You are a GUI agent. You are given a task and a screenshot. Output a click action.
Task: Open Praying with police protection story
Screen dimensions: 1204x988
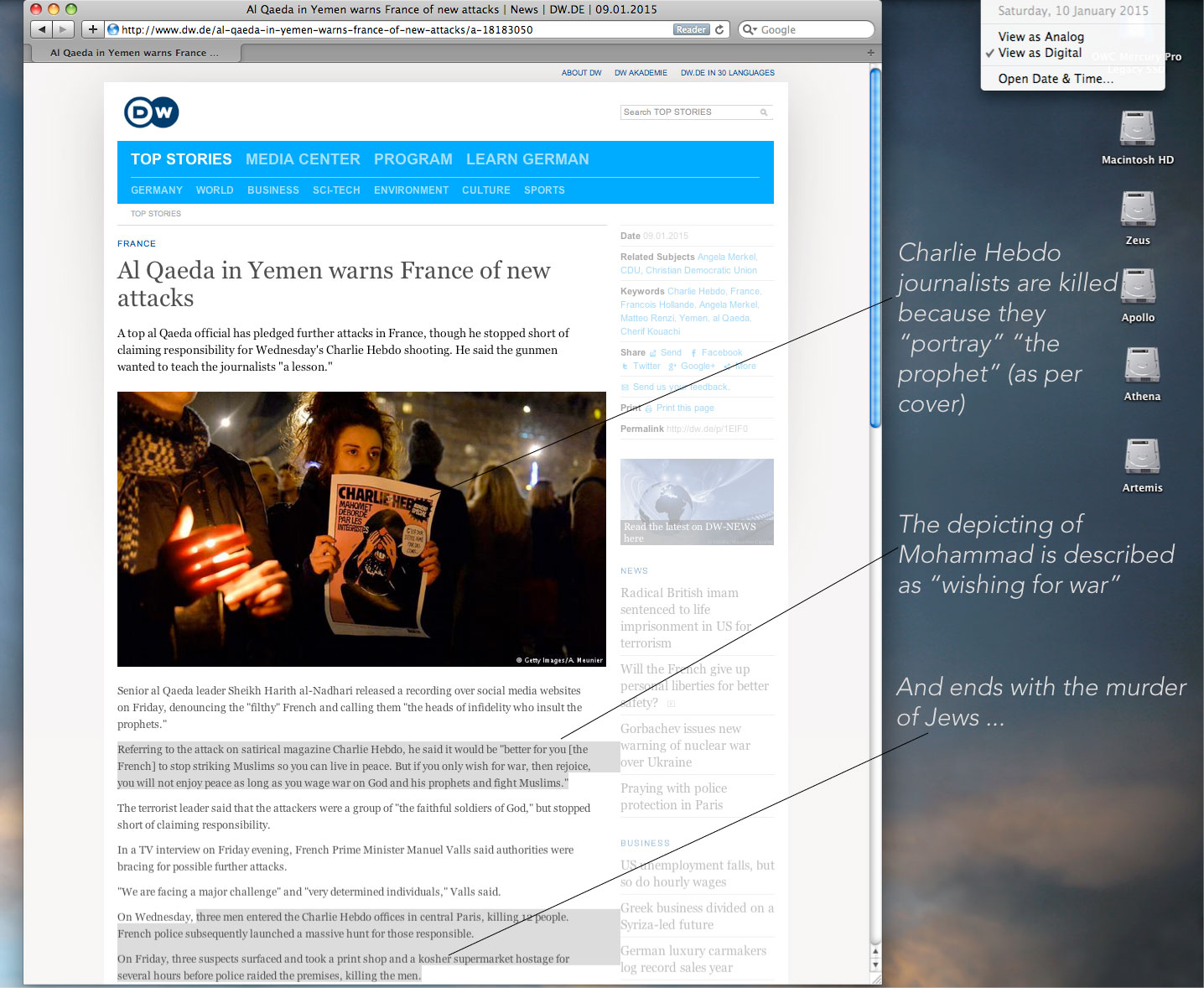(673, 797)
